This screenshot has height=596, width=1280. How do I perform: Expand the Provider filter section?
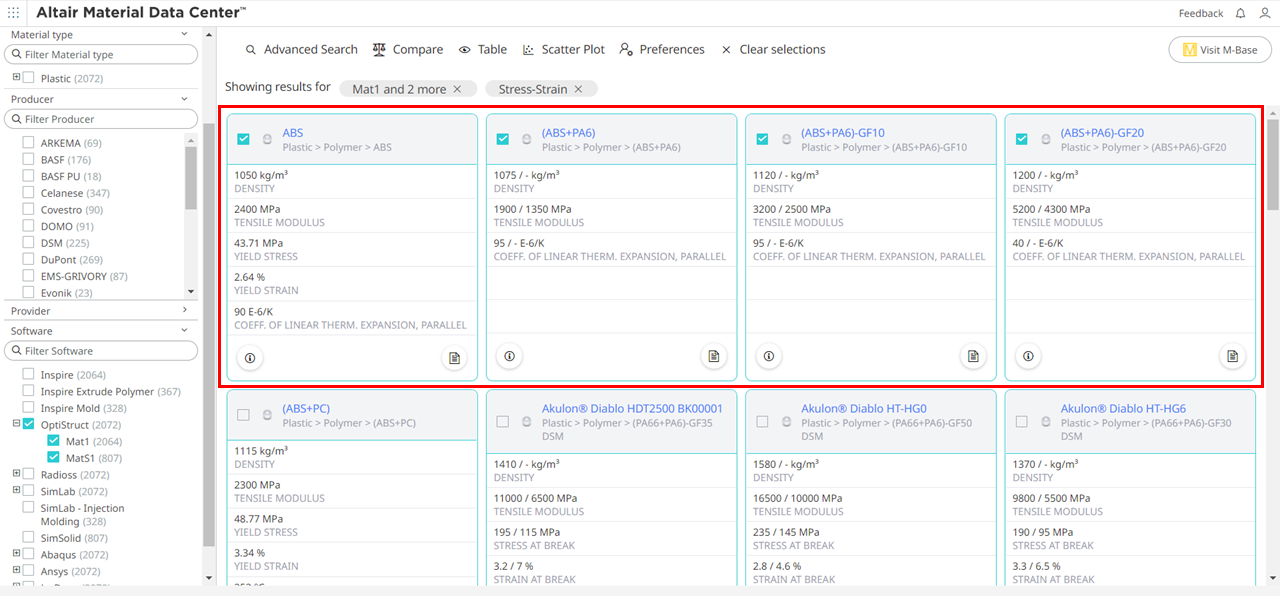click(185, 311)
